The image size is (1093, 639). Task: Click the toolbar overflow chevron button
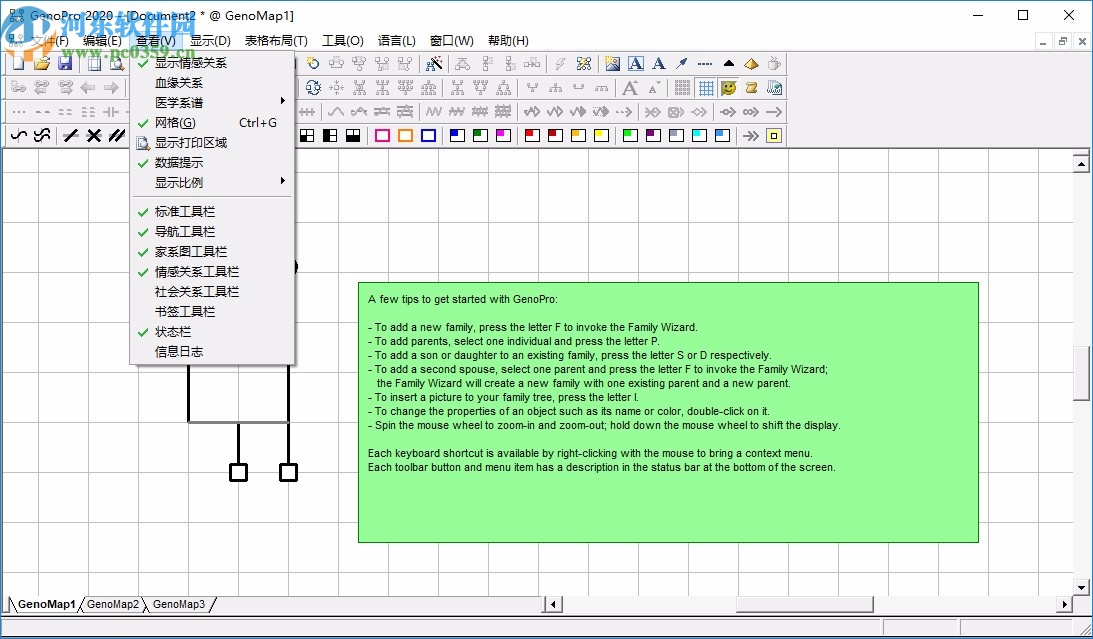(752, 135)
